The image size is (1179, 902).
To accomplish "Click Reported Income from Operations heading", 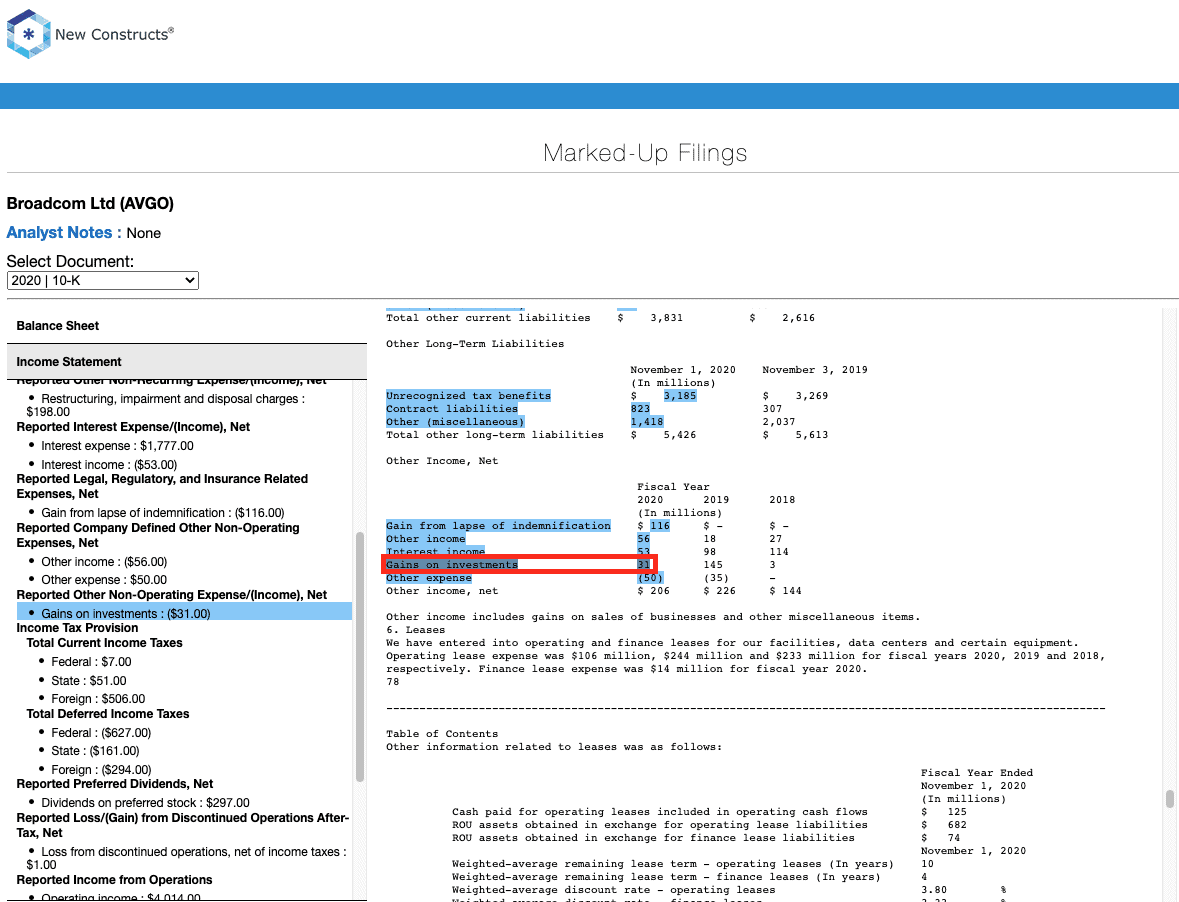I will [x=114, y=879].
